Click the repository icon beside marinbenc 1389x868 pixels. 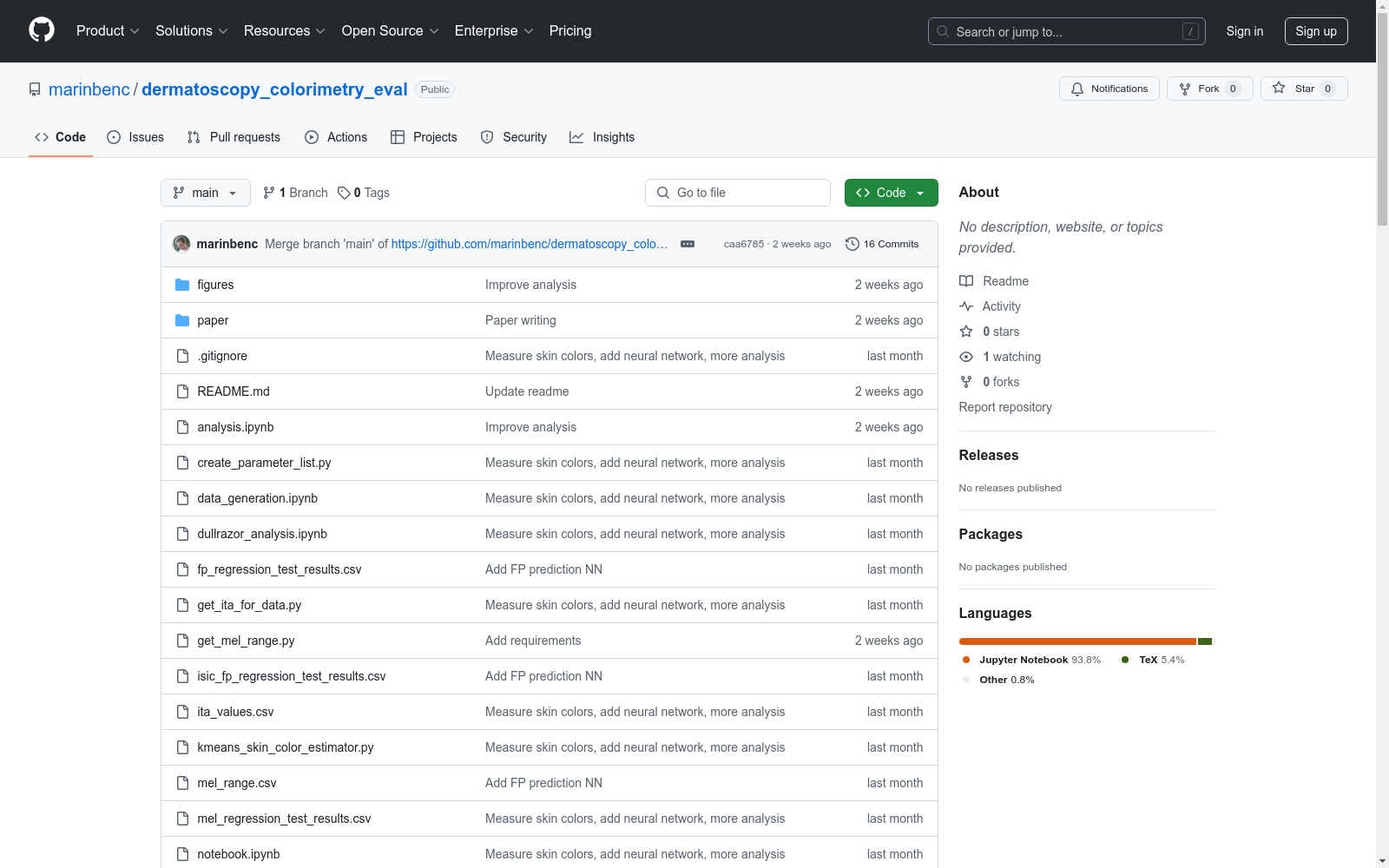[35, 89]
